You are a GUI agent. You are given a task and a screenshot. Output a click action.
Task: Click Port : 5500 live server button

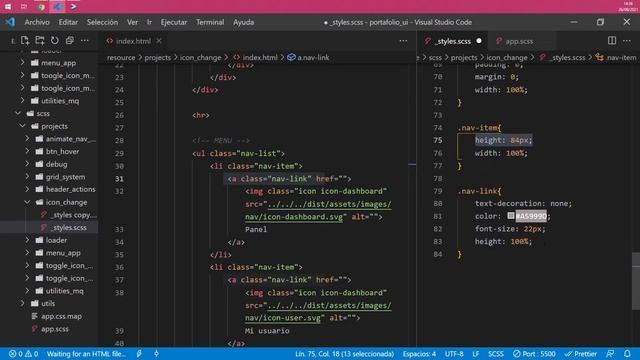click(534, 354)
